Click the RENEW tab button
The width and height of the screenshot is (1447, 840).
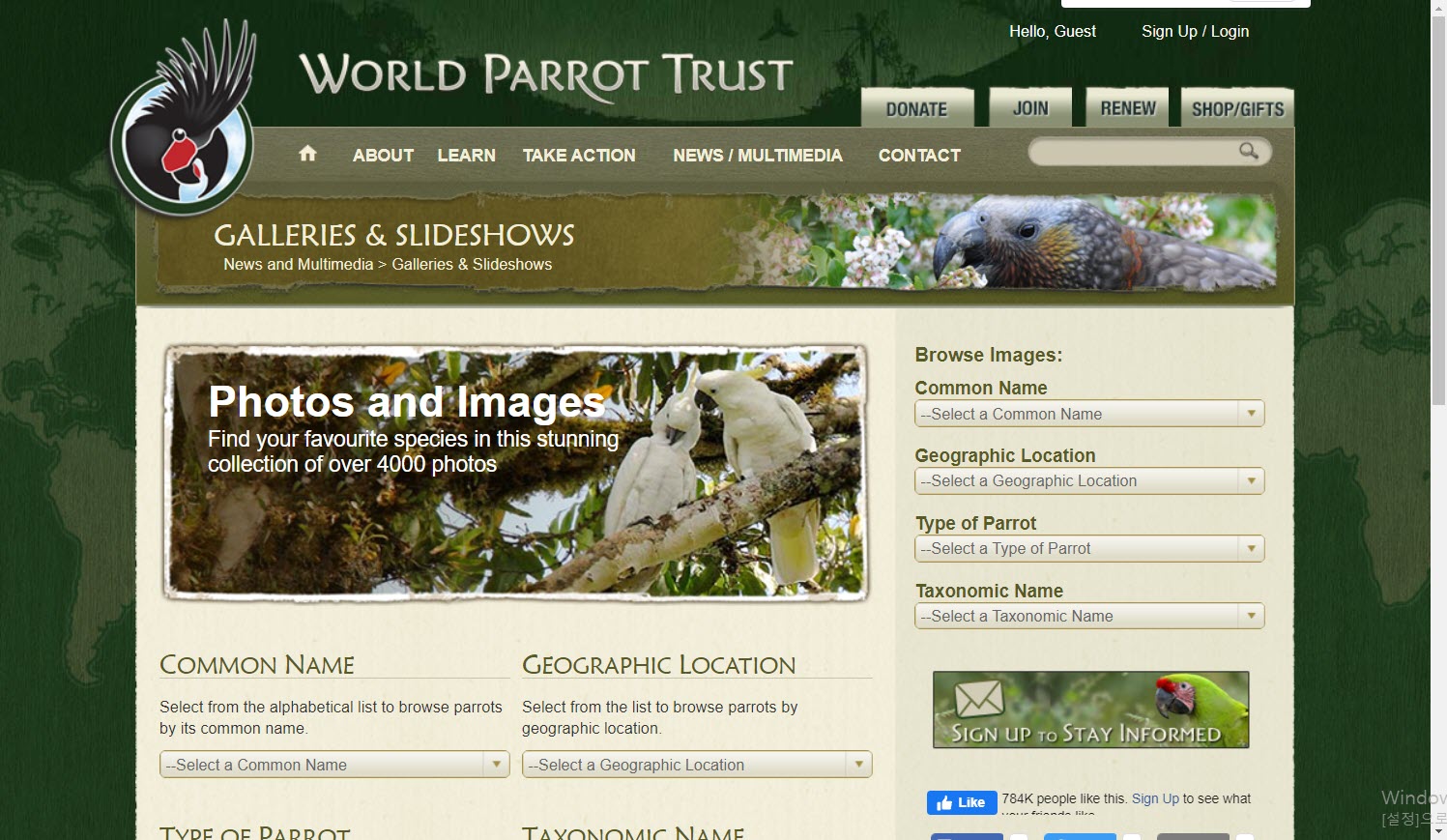[1127, 108]
